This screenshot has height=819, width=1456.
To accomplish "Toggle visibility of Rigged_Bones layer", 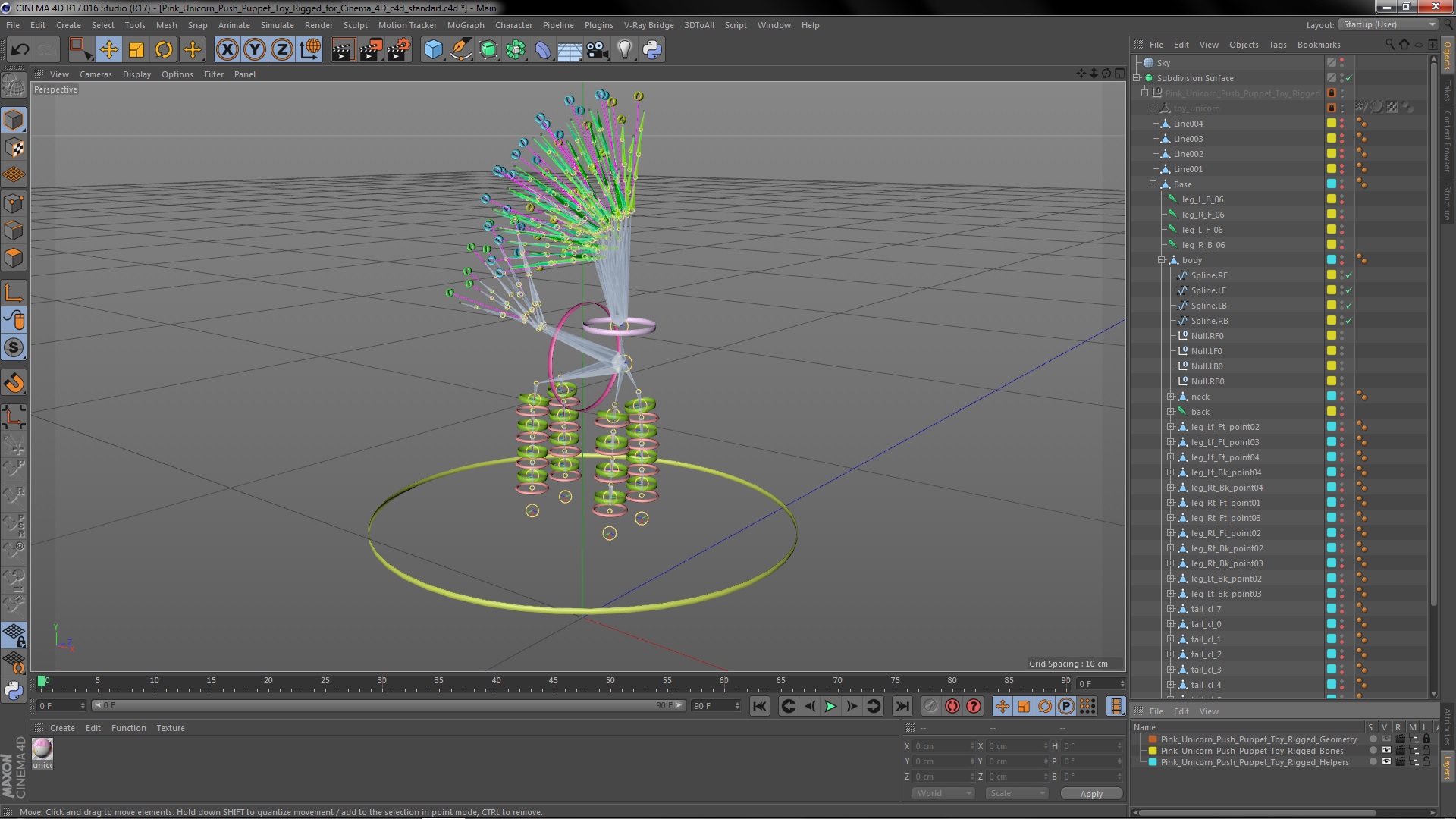I will click(1386, 751).
